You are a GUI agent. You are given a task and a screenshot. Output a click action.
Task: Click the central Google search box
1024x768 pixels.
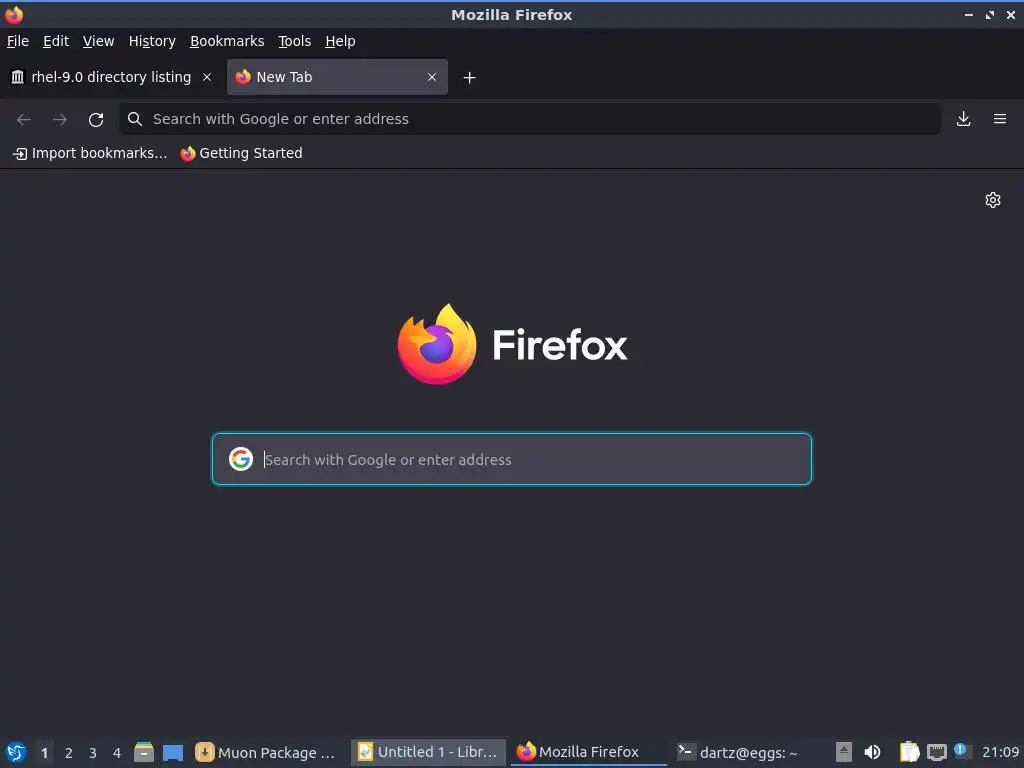(512, 459)
